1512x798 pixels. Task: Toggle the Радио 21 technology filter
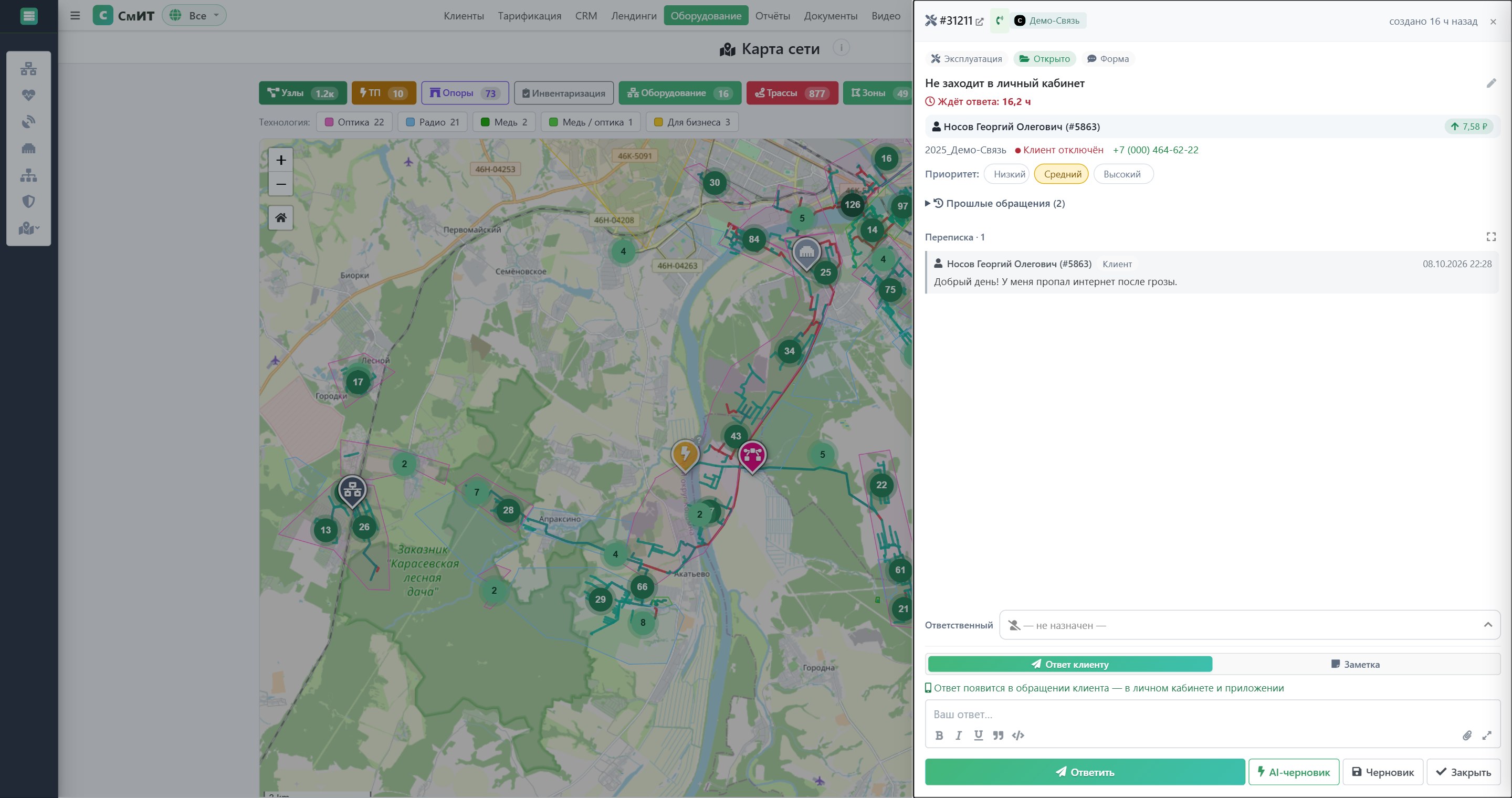[433, 122]
